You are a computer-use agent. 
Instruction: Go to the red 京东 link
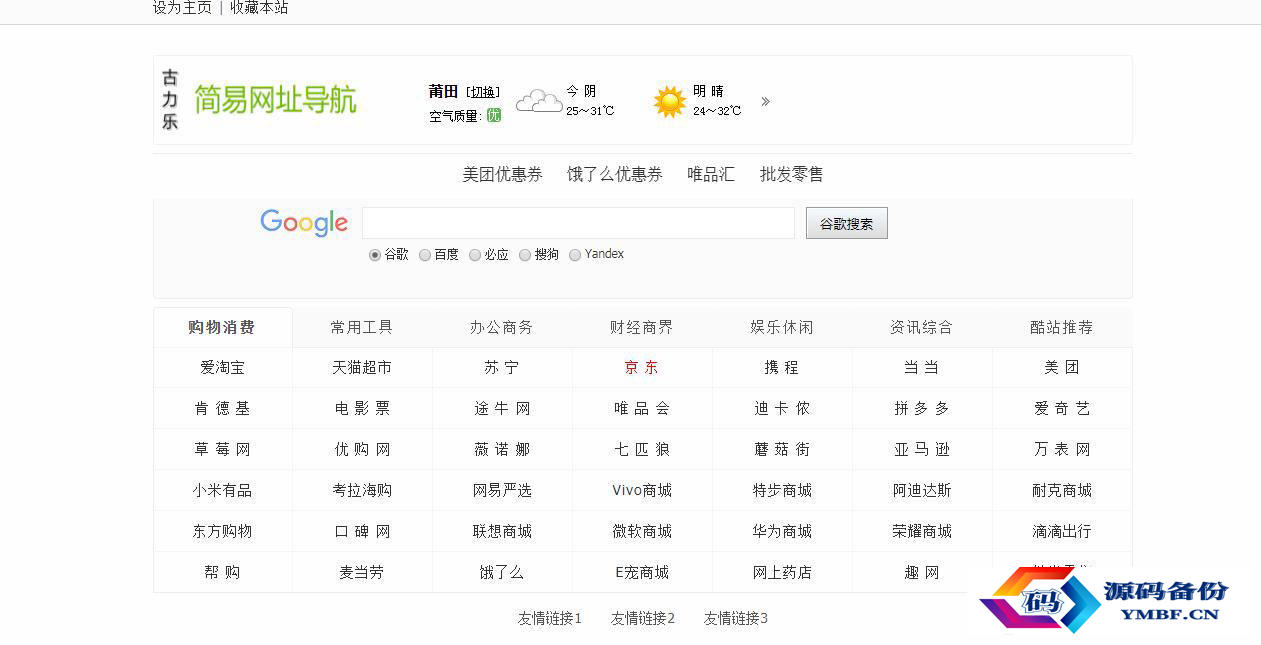pos(642,368)
